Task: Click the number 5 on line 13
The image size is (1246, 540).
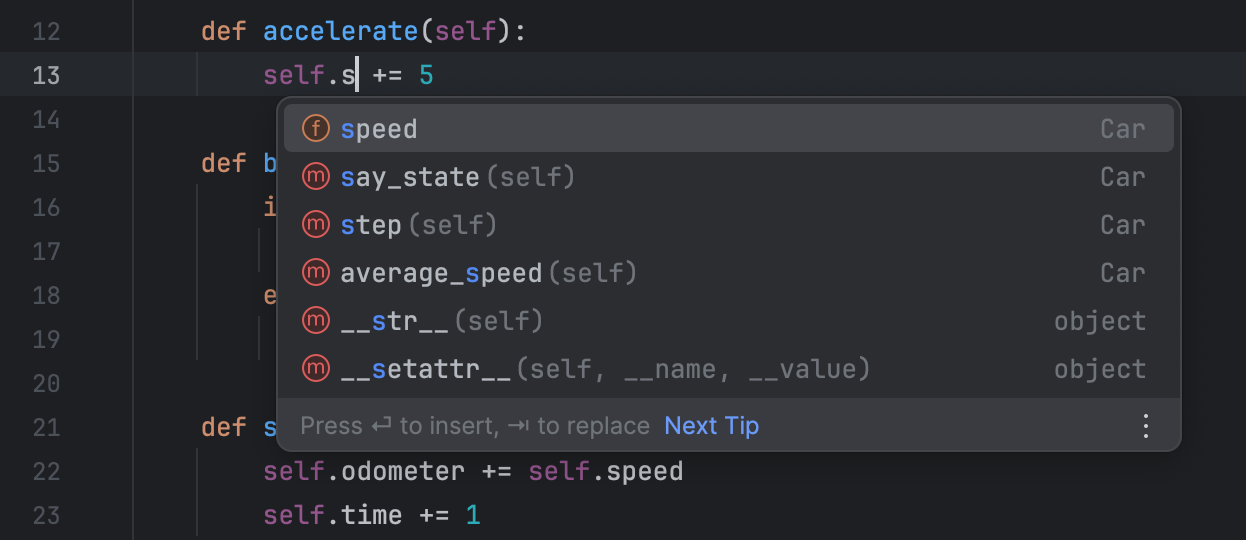Action: (x=426, y=76)
